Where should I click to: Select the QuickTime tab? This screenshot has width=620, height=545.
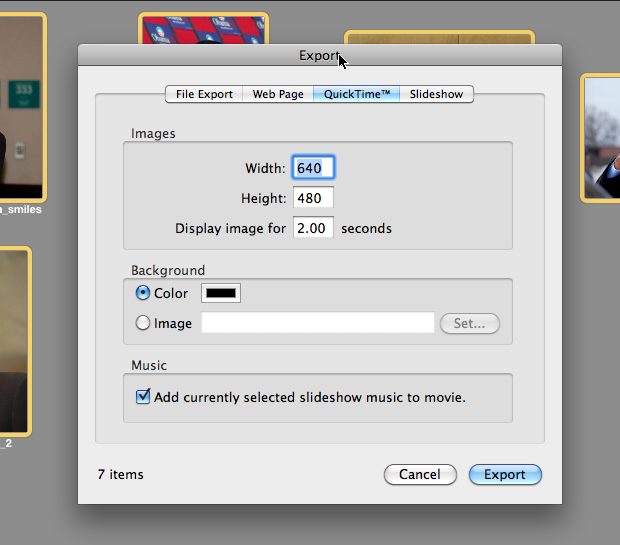click(x=356, y=94)
